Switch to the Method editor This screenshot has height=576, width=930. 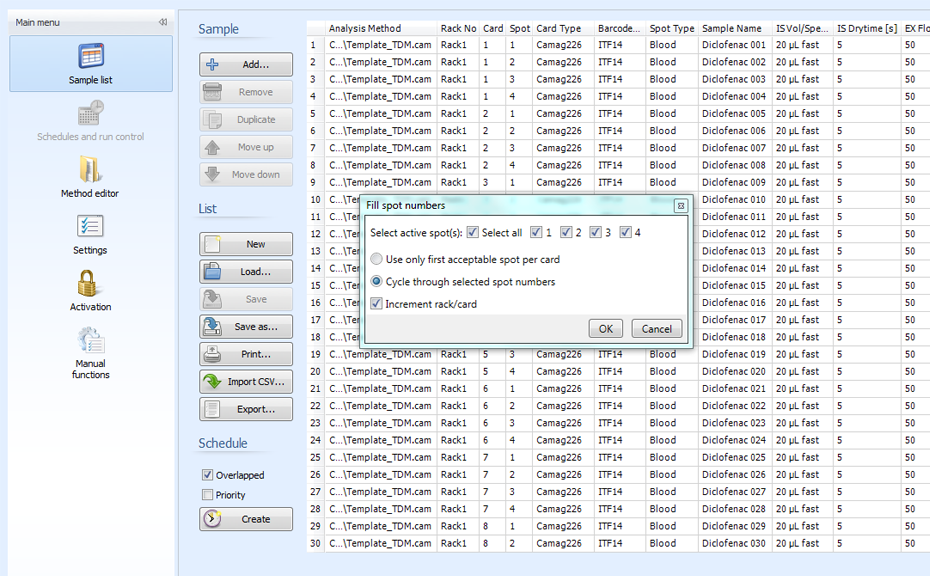point(88,178)
